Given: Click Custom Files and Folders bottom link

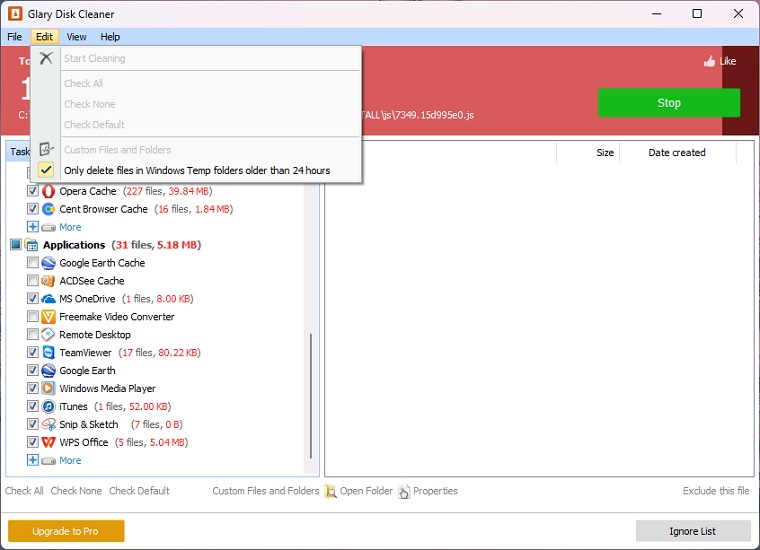Looking at the screenshot, I should tap(266, 491).
